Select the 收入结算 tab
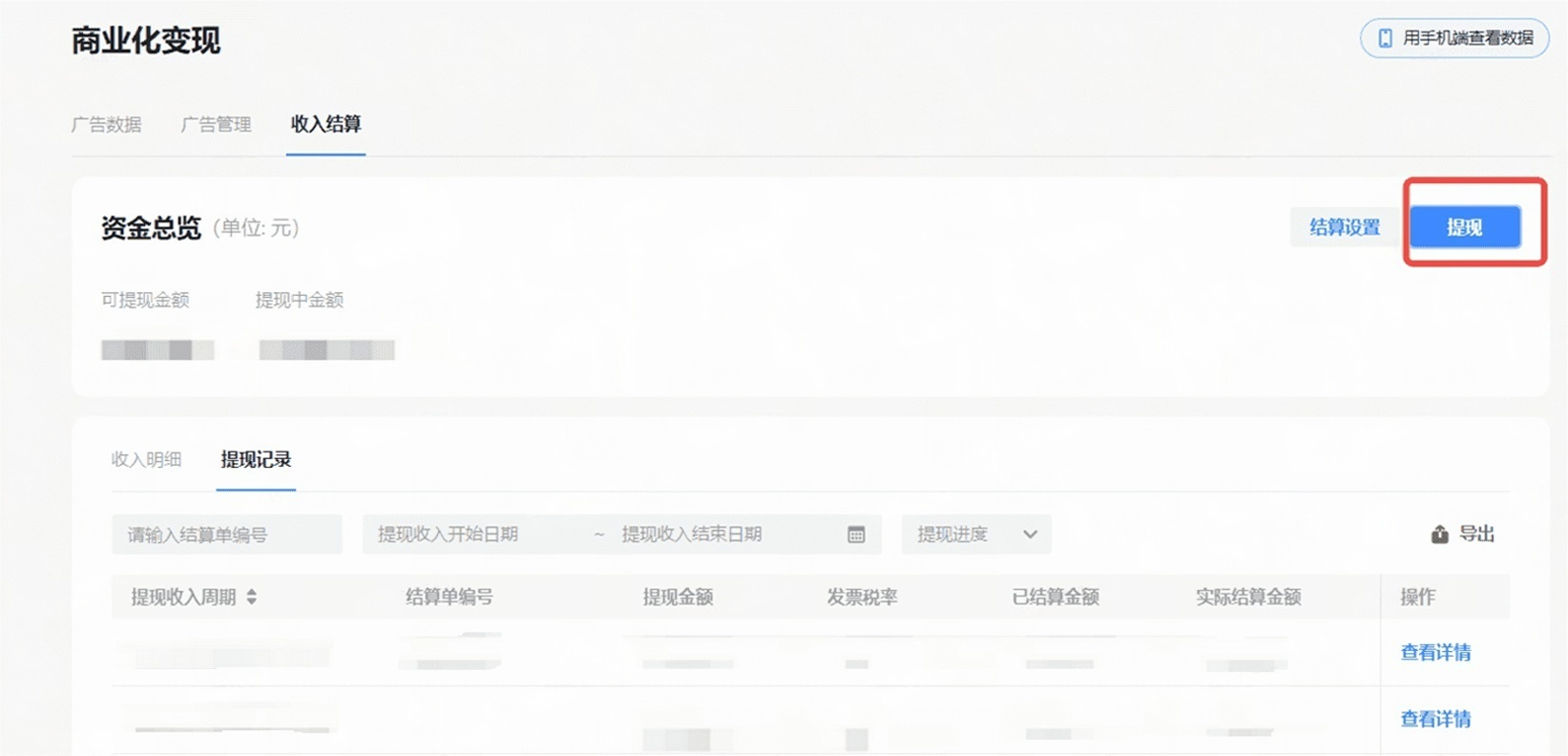The width and height of the screenshot is (1568, 756). coord(325,124)
